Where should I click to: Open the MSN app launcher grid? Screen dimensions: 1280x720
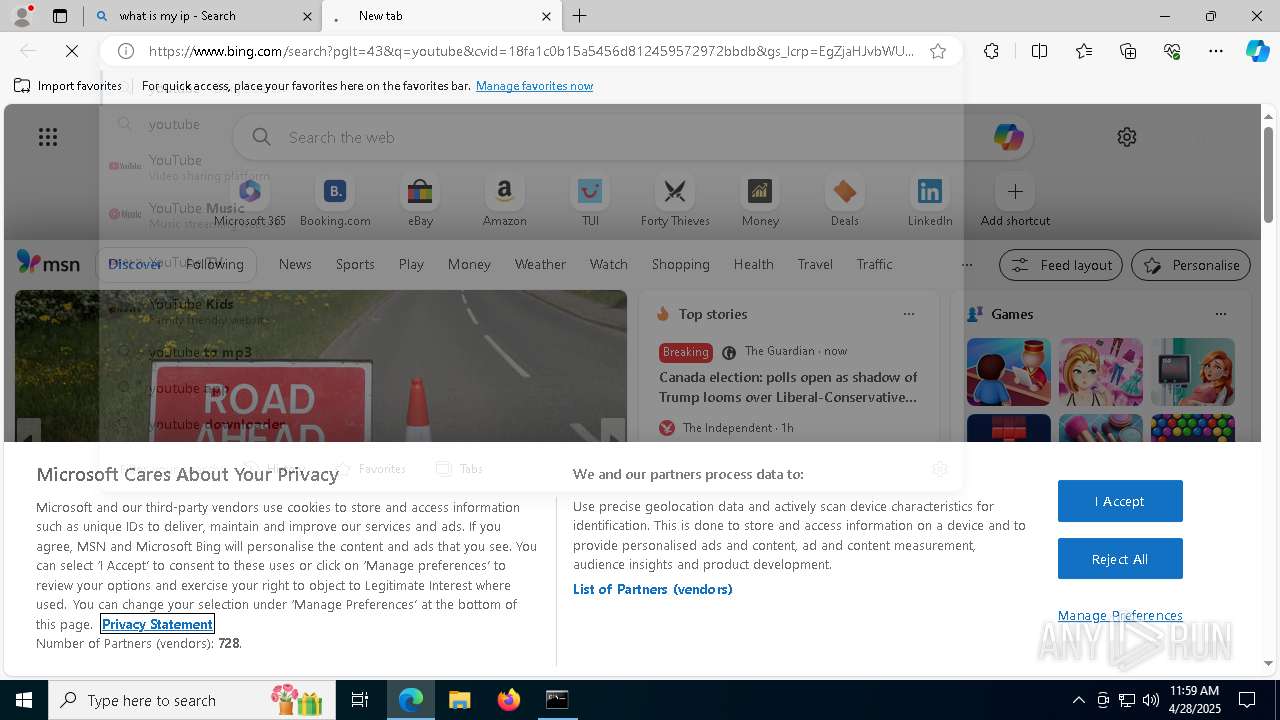(48, 137)
